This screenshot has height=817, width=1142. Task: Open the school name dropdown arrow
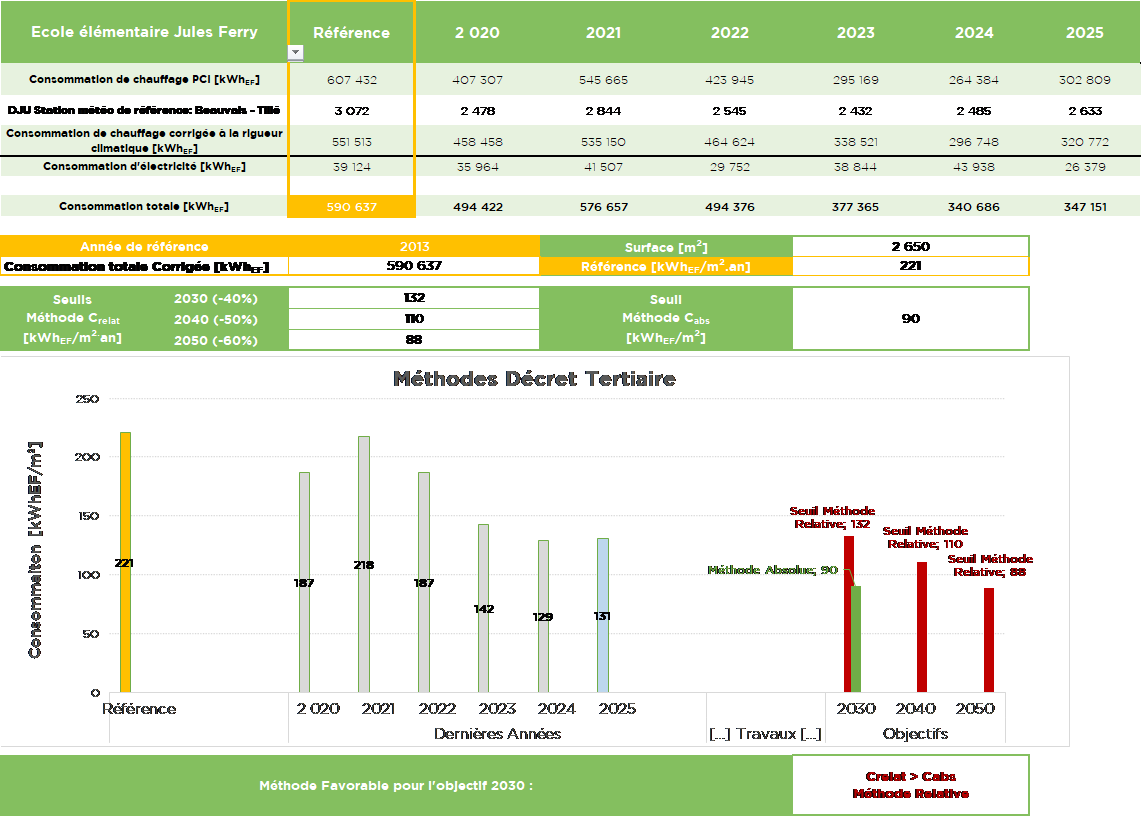click(x=295, y=52)
